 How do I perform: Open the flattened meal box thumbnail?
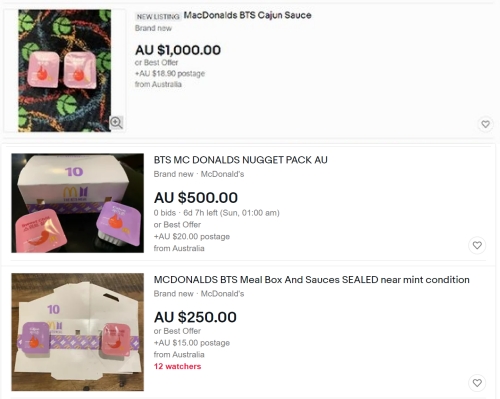tap(78, 332)
